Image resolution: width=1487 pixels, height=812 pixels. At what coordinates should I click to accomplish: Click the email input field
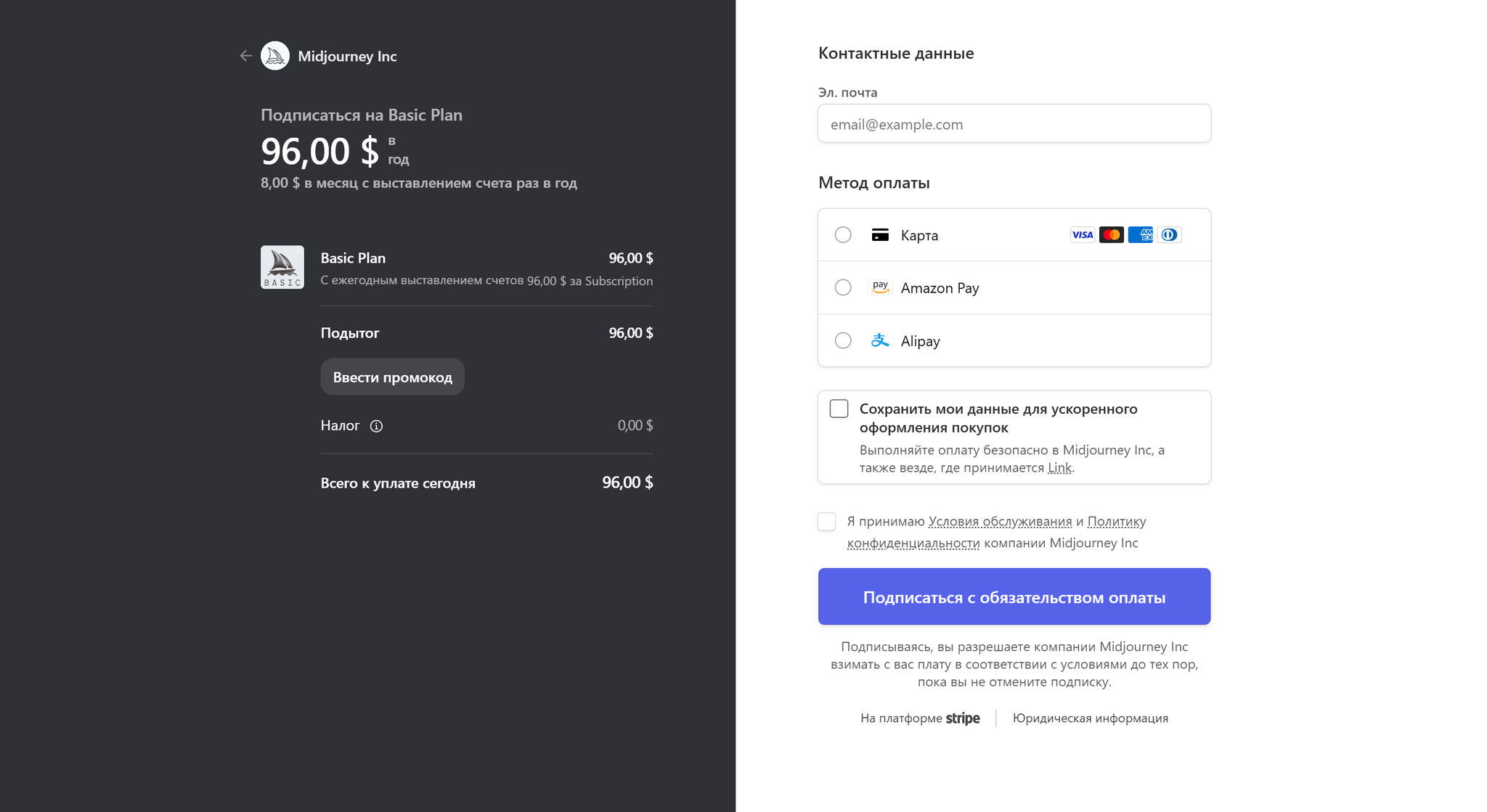1014,123
